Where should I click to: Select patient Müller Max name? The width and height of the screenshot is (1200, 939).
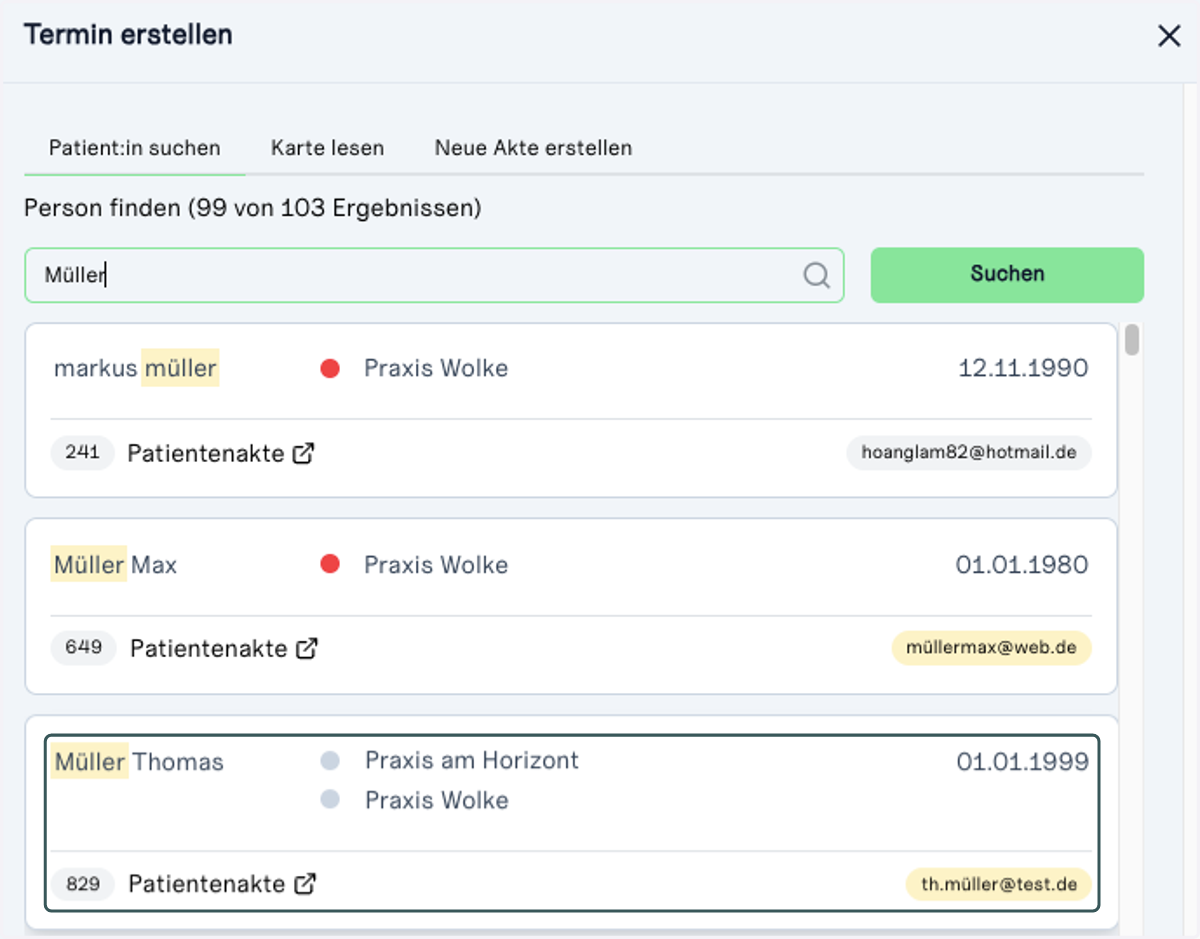[x=114, y=565]
